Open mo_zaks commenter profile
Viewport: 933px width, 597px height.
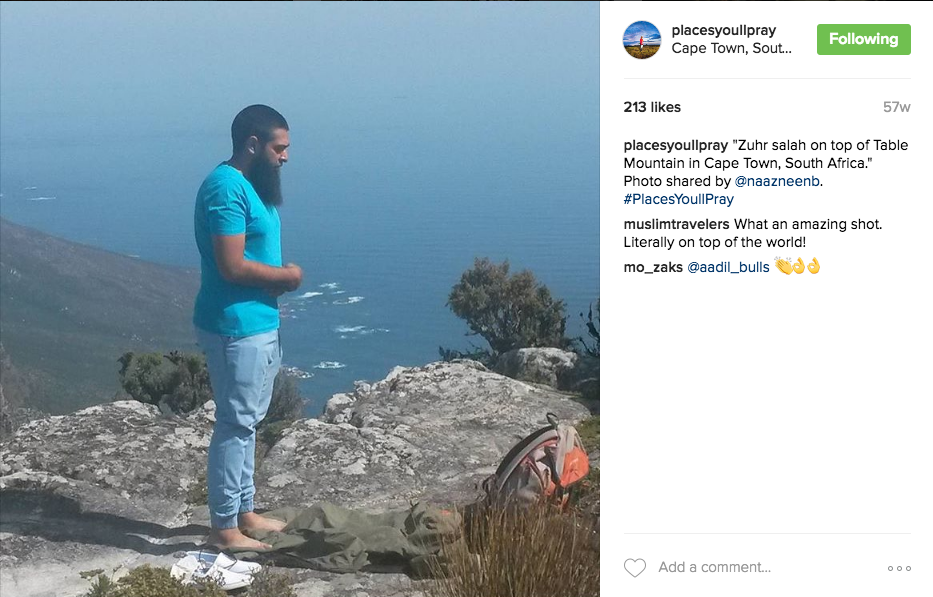[653, 267]
